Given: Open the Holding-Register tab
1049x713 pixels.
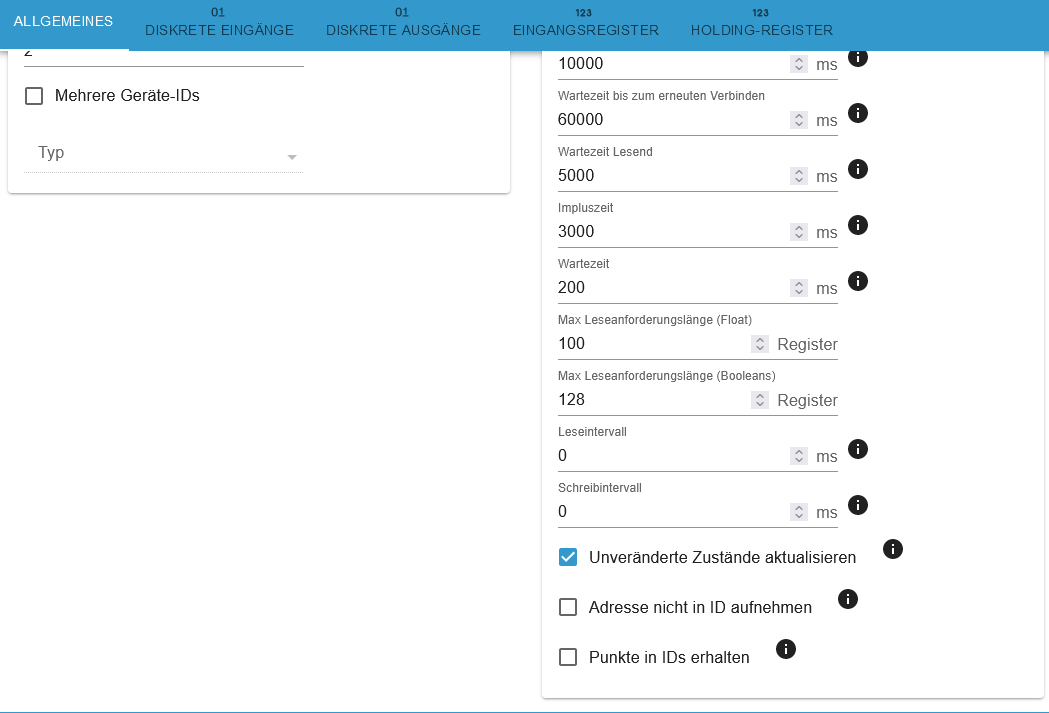Looking at the screenshot, I should (x=762, y=23).
